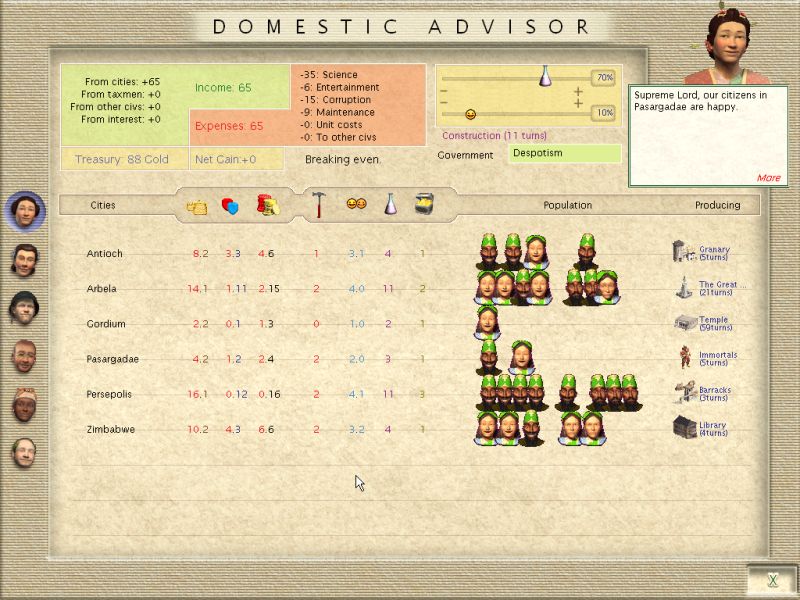Click the Treasury: 88 Gold box
The height and width of the screenshot is (600, 800).
[x=124, y=159]
